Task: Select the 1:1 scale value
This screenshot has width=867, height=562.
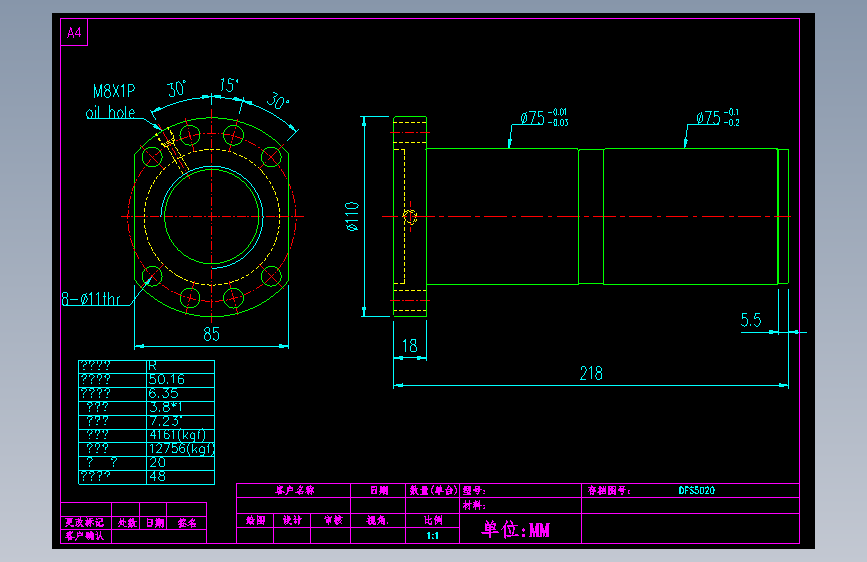Action: pyautogui.click(x=432, y=535)
